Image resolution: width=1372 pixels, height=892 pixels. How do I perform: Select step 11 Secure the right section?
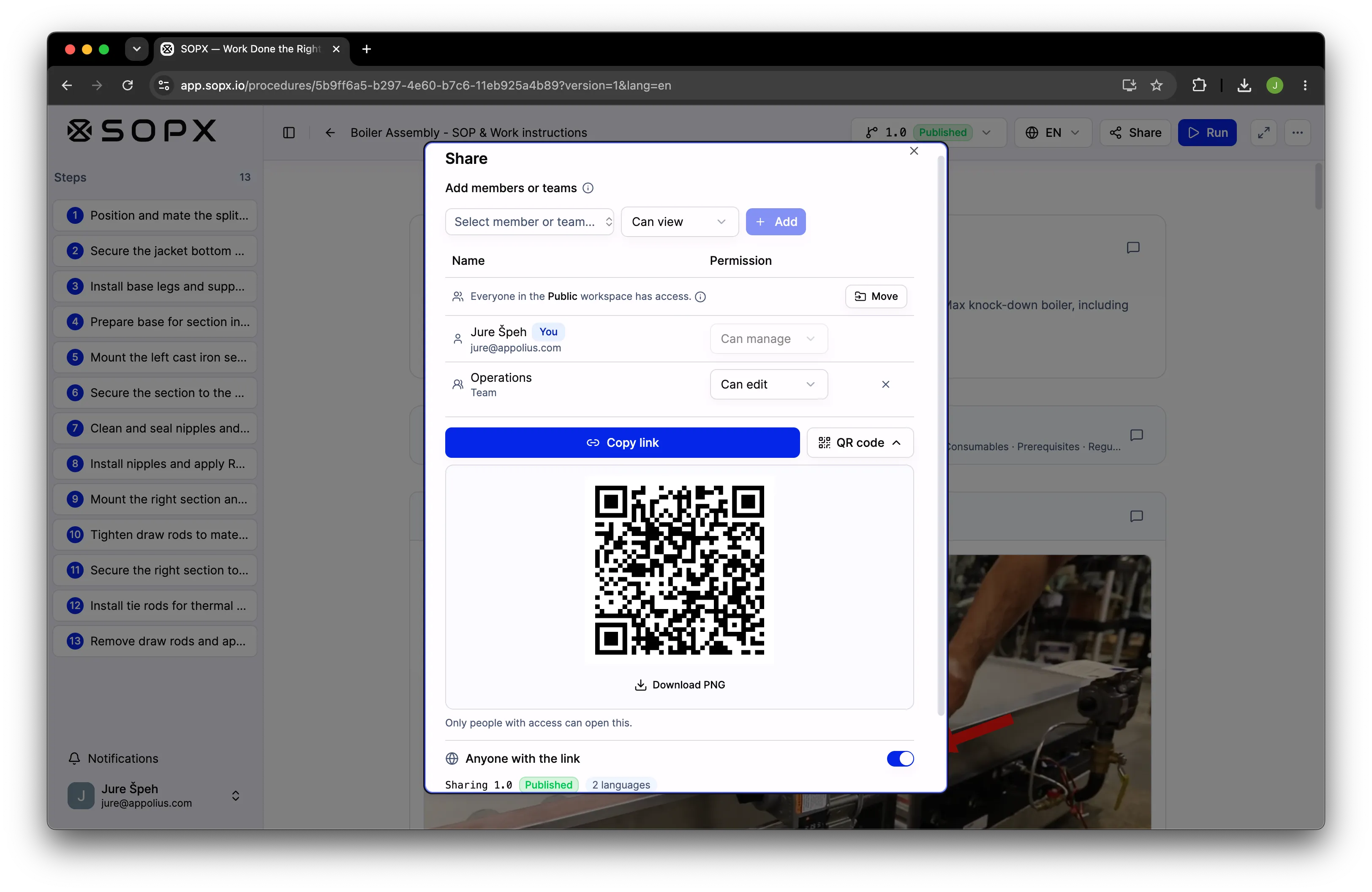[155, 571]
